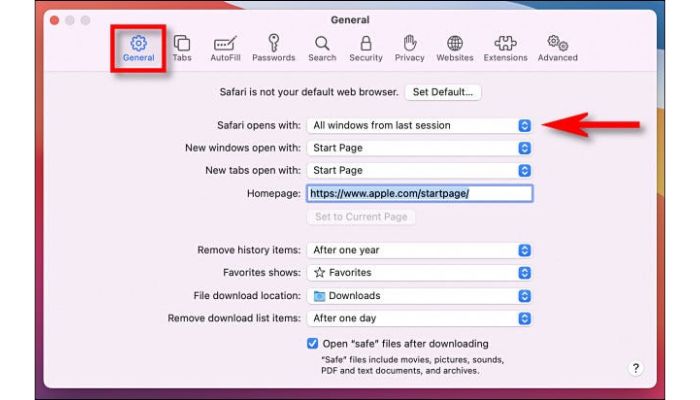Click the Set to Current Page button

click(361, 217)
